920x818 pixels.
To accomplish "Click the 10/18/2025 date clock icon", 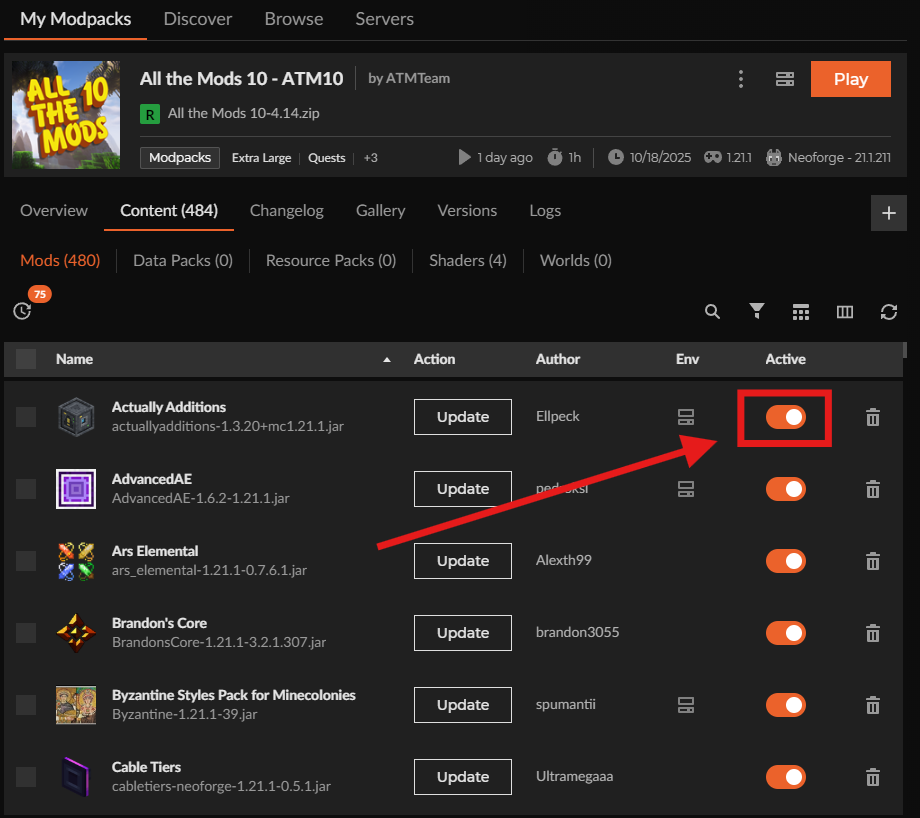I will click(615, 157).
